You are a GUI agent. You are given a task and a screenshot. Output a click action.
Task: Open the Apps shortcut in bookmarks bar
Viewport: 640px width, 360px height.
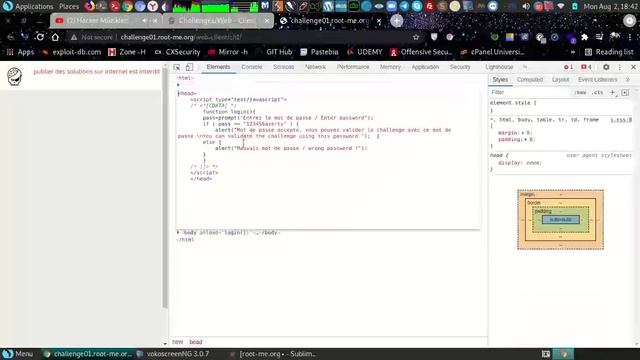pos(20,52)
